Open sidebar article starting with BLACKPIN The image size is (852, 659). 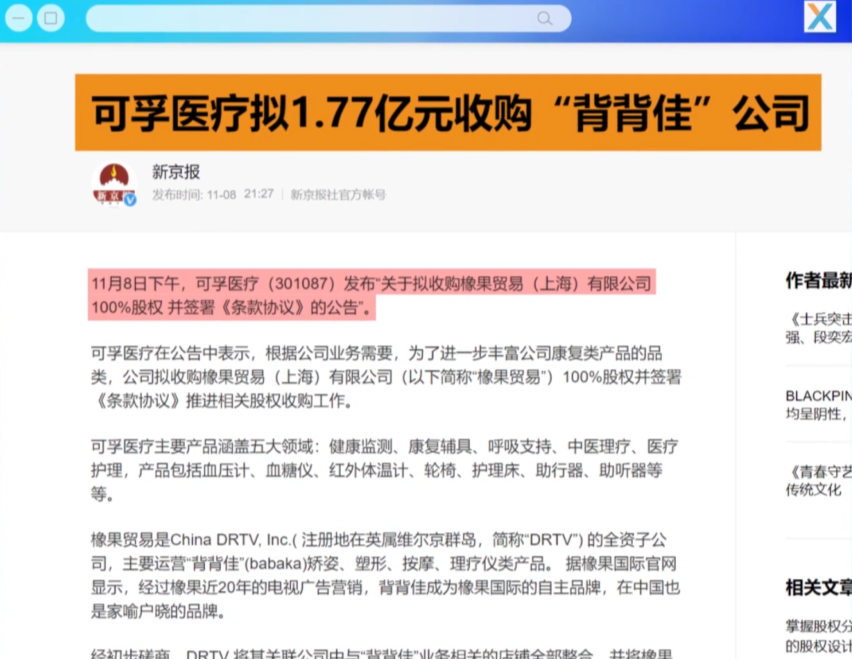pos(818,404)
